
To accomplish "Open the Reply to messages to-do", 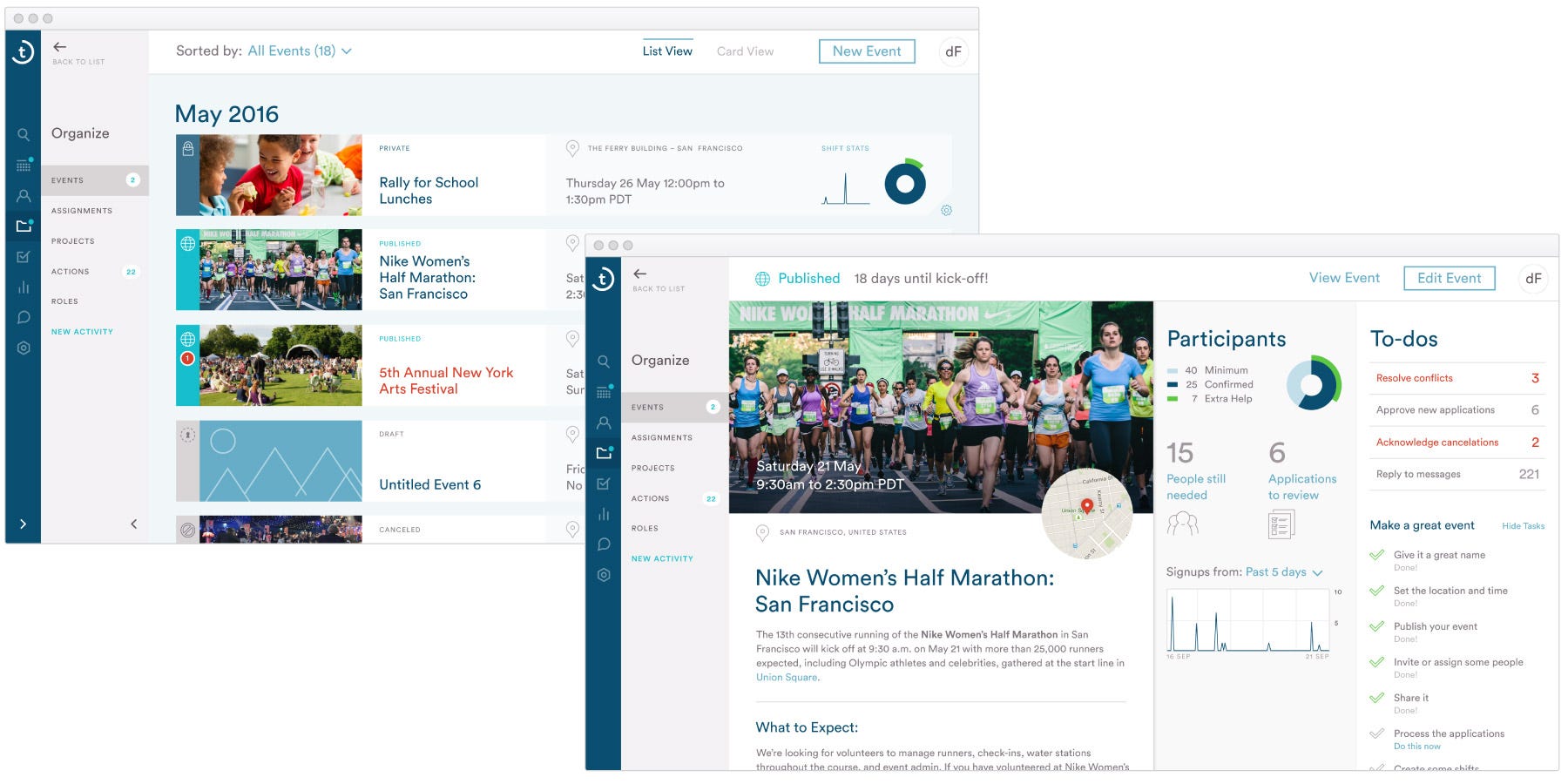I will click(1457, 475).
